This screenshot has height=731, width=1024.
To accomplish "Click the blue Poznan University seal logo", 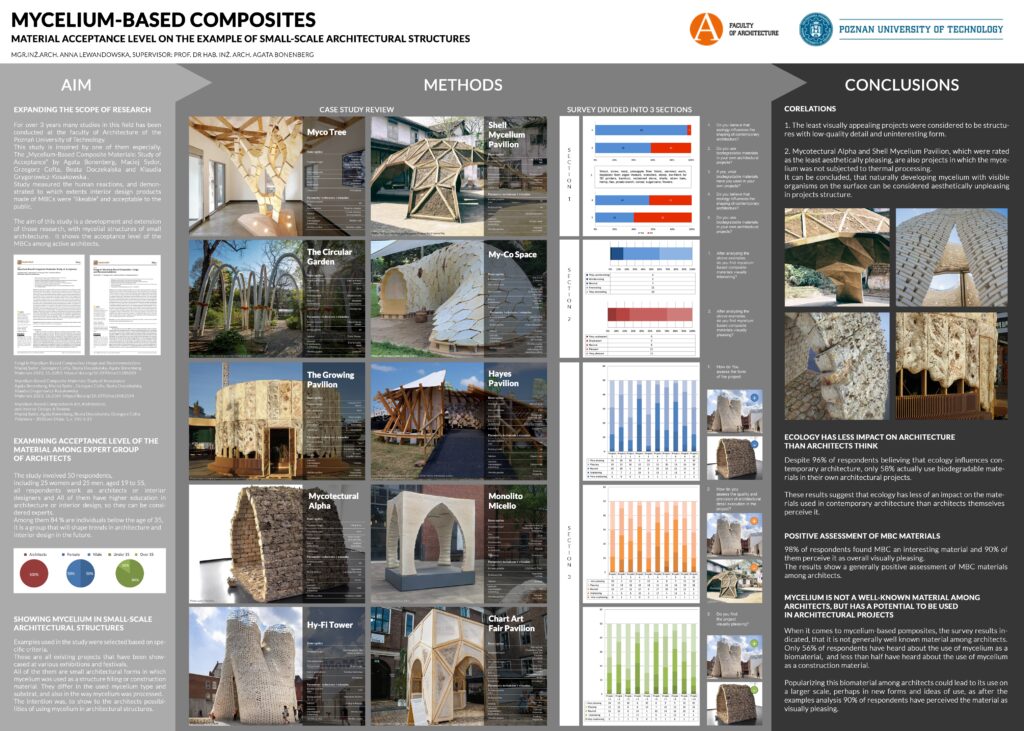I will pos(816,29).
